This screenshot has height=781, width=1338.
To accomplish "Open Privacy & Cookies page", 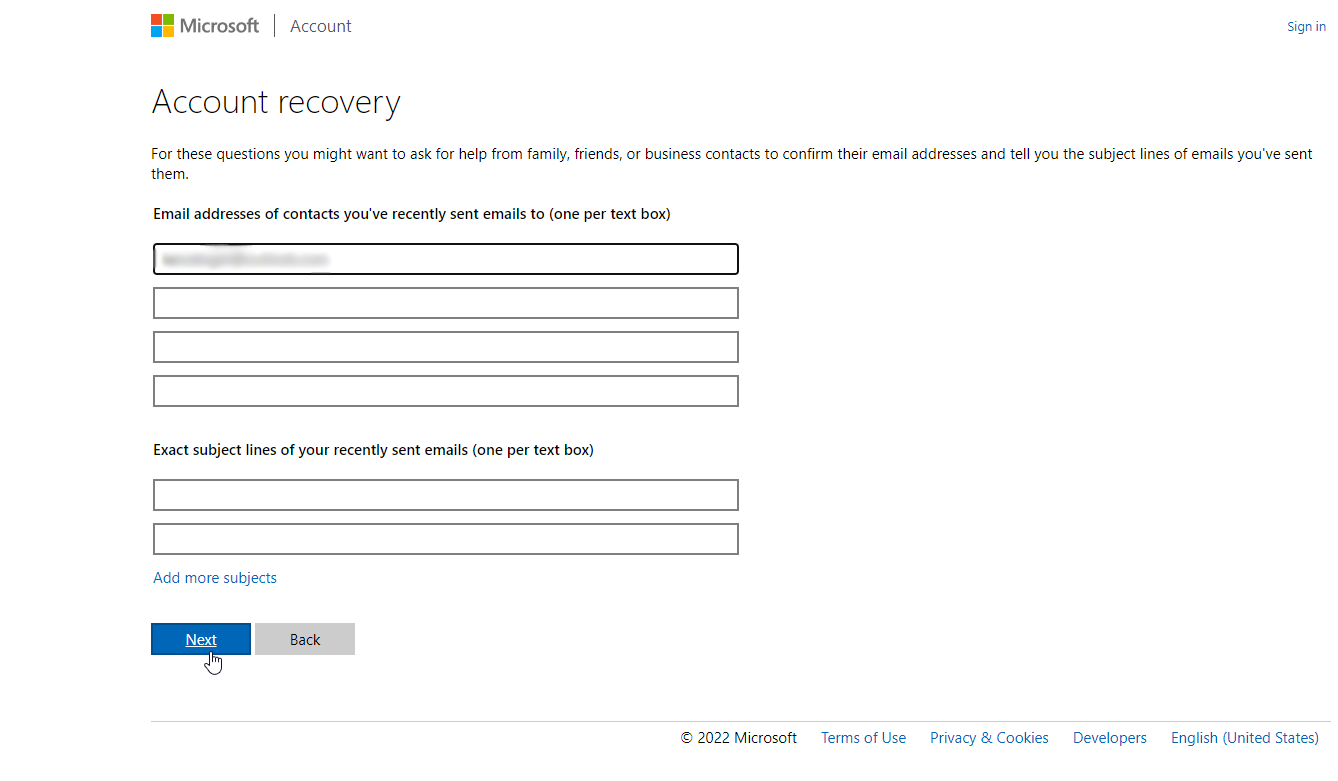I will 989,738.
